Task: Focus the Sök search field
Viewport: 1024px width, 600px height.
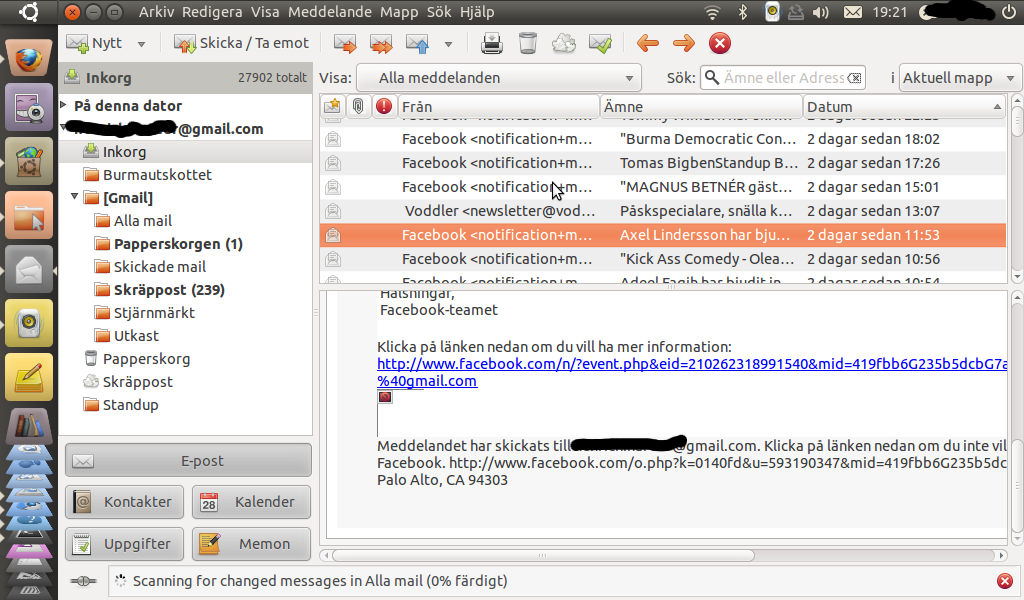Action: [782, 78]
